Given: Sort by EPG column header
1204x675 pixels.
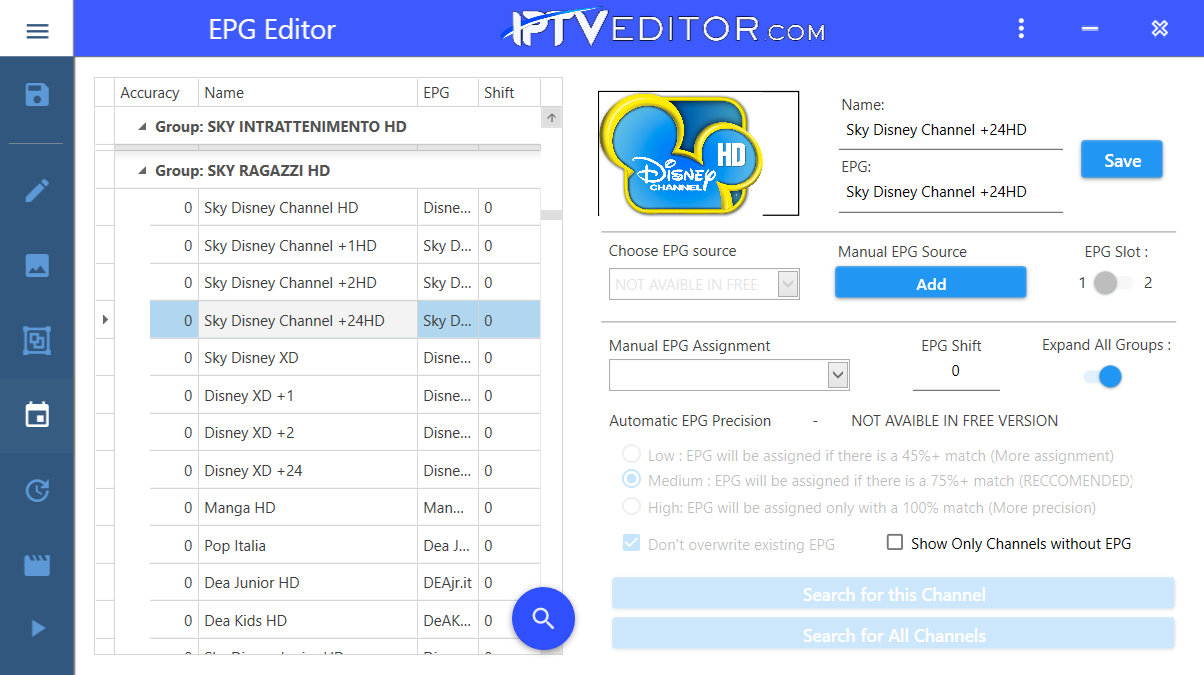Looking at the screenshot, I should click(x=448, y=92).
